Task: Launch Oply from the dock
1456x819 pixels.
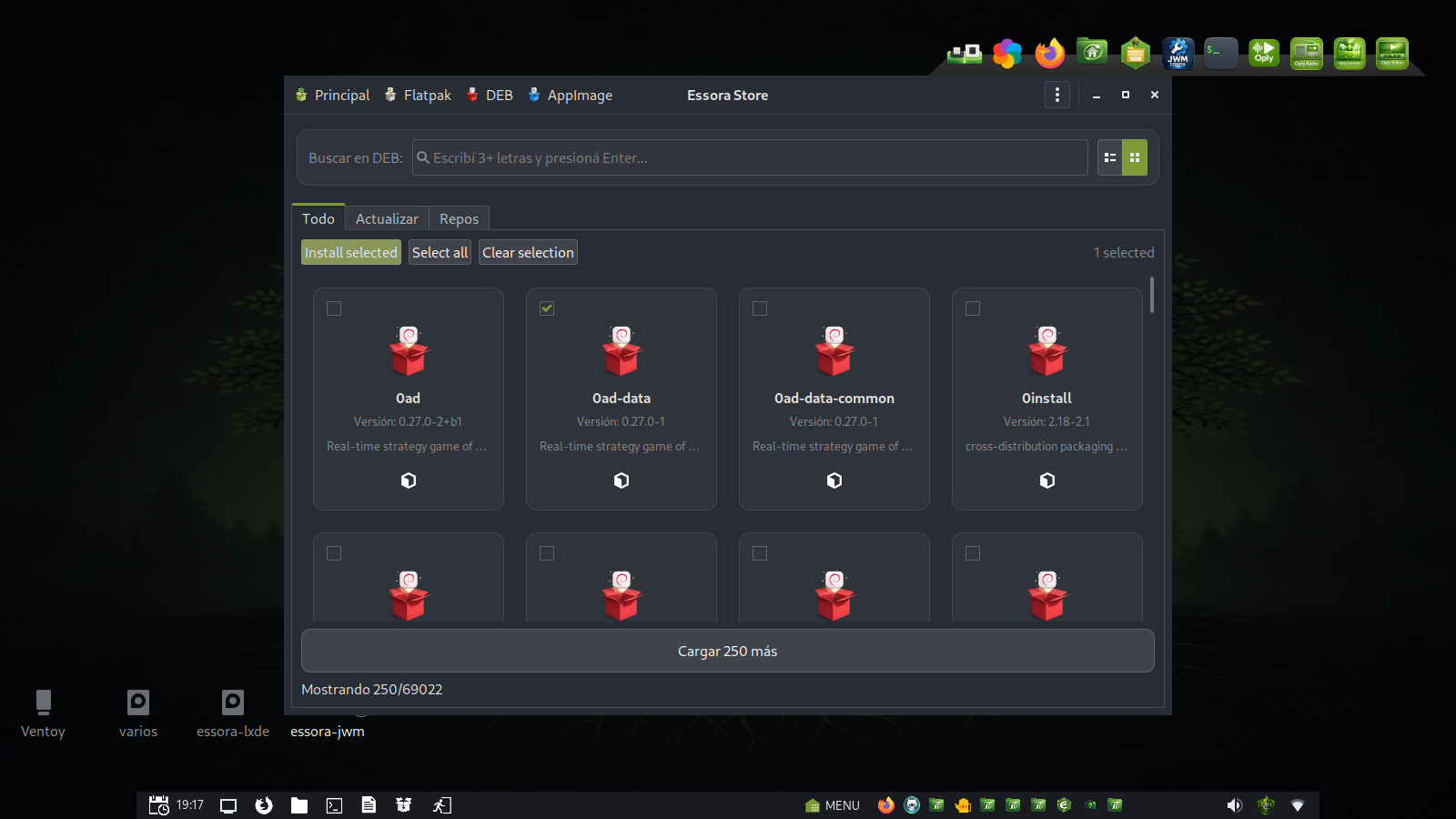Action: coord(1264,53)
